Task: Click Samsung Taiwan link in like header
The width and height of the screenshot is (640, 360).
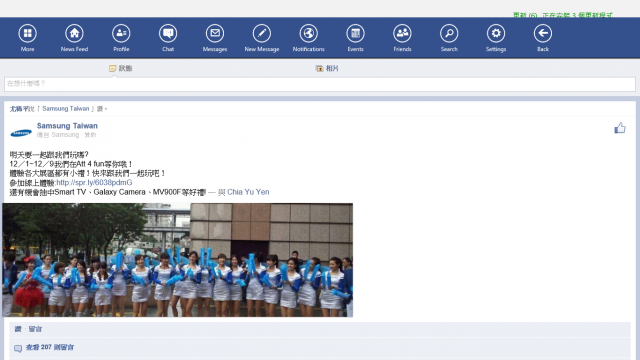Action: pos(65,109)
